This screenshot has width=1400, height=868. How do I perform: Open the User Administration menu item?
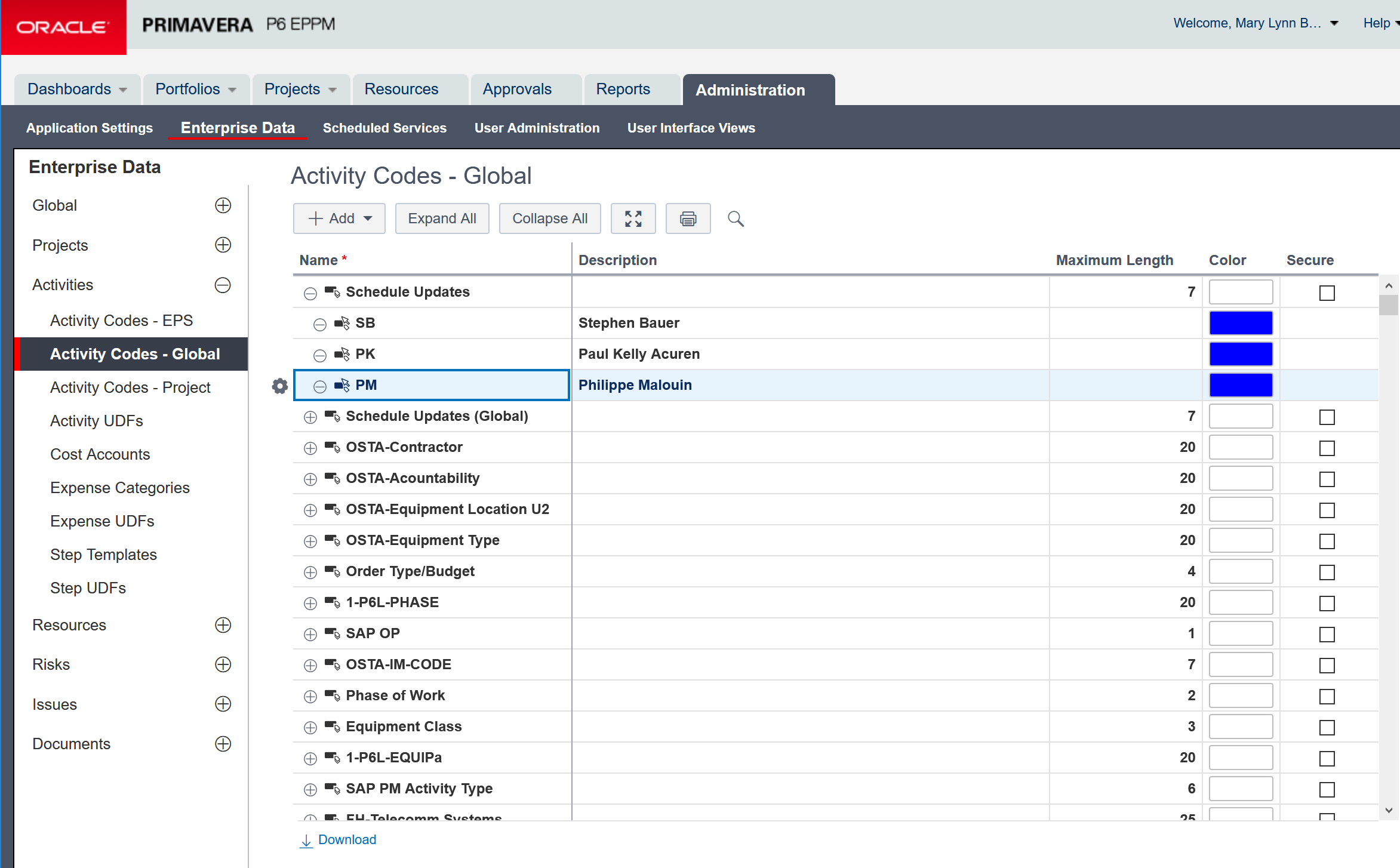pos(537,128)
